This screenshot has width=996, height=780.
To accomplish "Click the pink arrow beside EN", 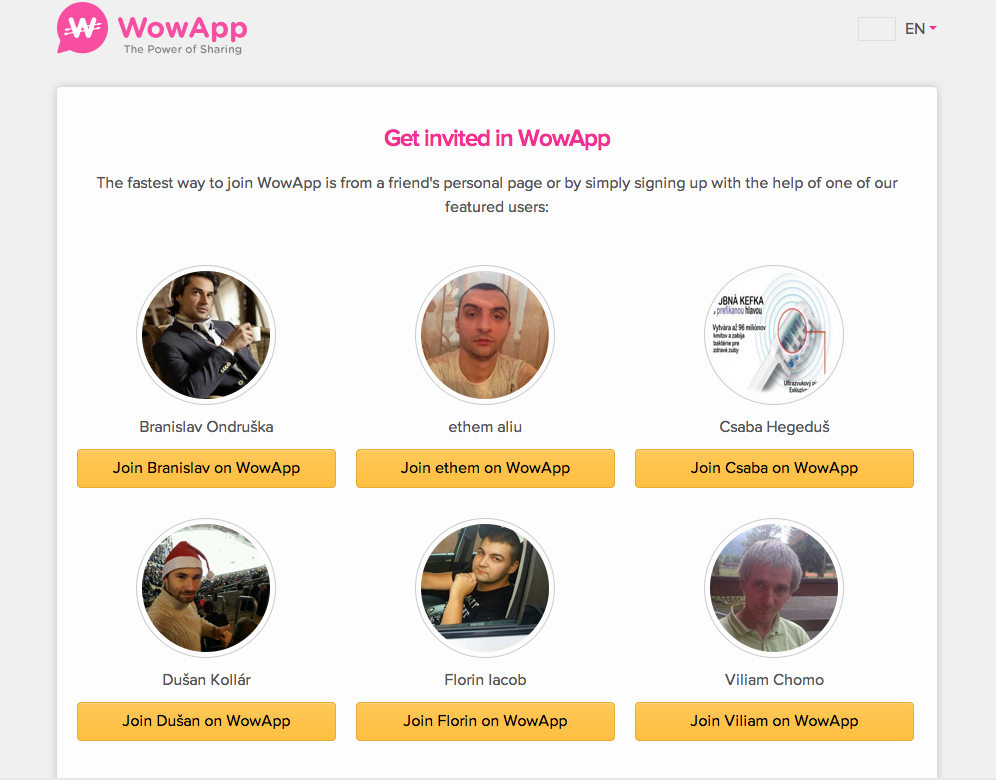I will point(932,28).
